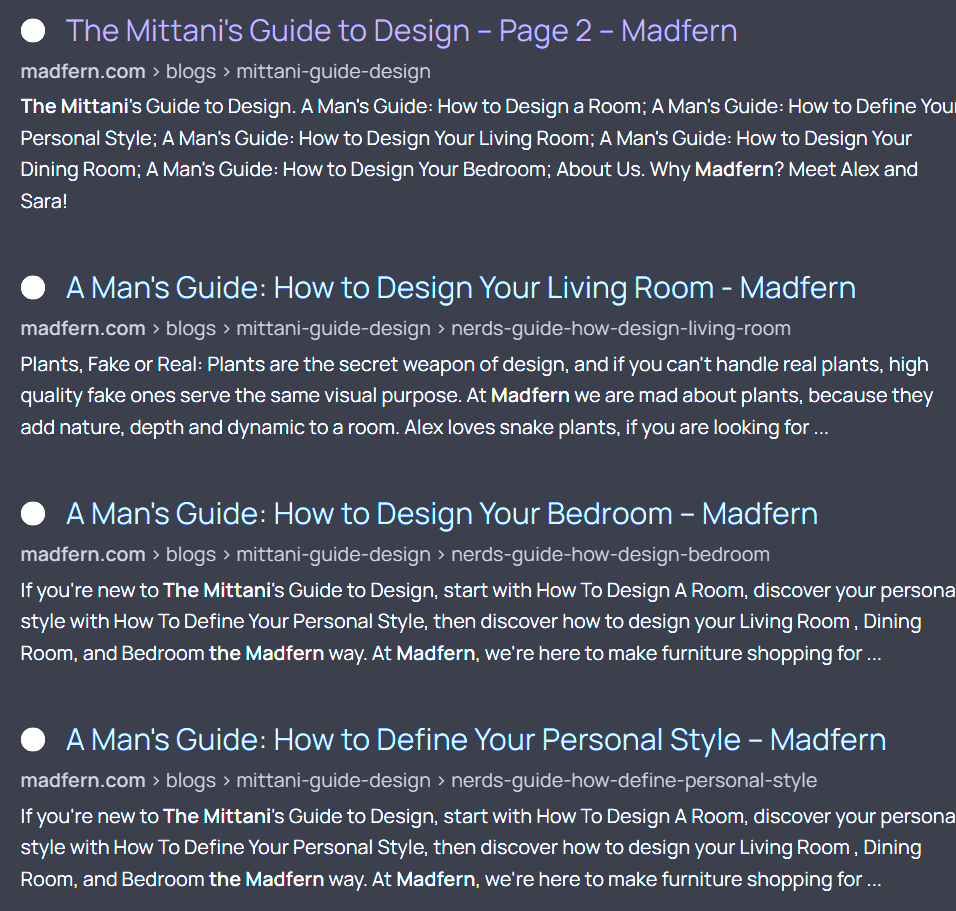956x911 pixels.
Task: Click breadcrumb ending nerds-guide-how-design-bedroom
Action: (x=395, y=554)
